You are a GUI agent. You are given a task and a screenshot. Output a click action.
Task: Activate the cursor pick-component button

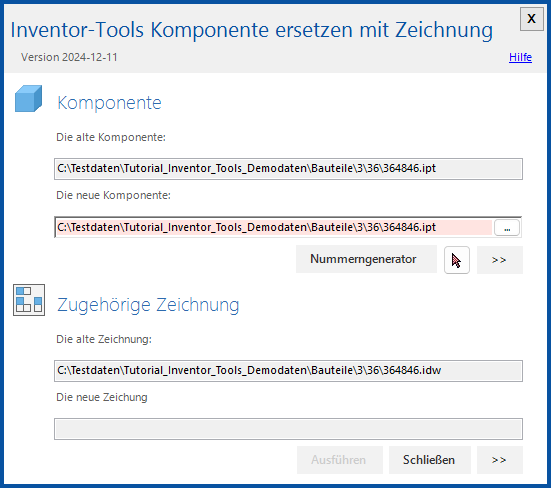(456, 260)
